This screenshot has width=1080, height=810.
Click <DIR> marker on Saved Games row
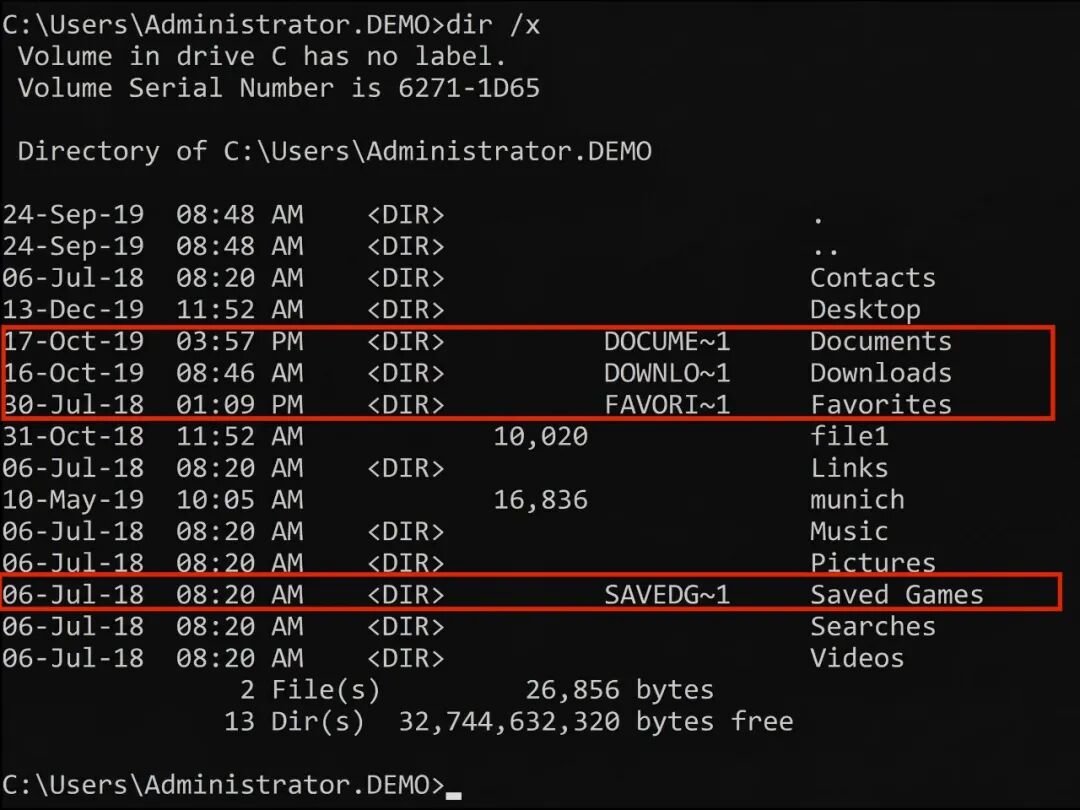point(406,595)
